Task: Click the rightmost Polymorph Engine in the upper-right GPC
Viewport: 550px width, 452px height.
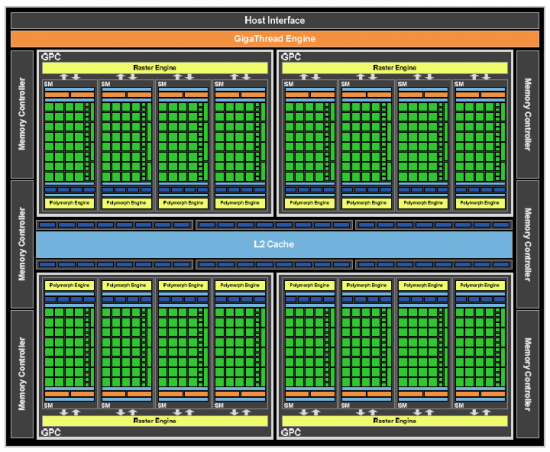Action: tap(480, 203)
